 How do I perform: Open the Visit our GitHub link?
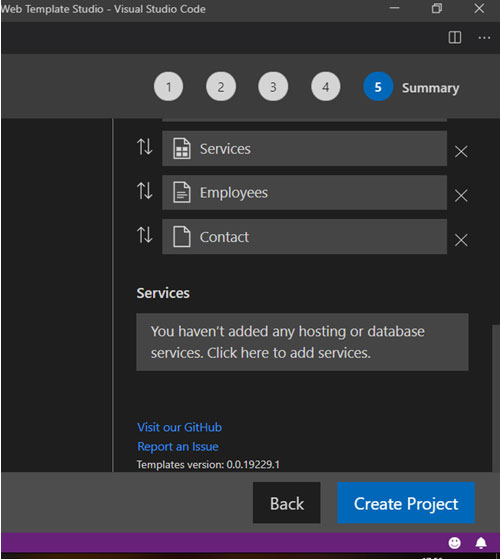(179, 427)
